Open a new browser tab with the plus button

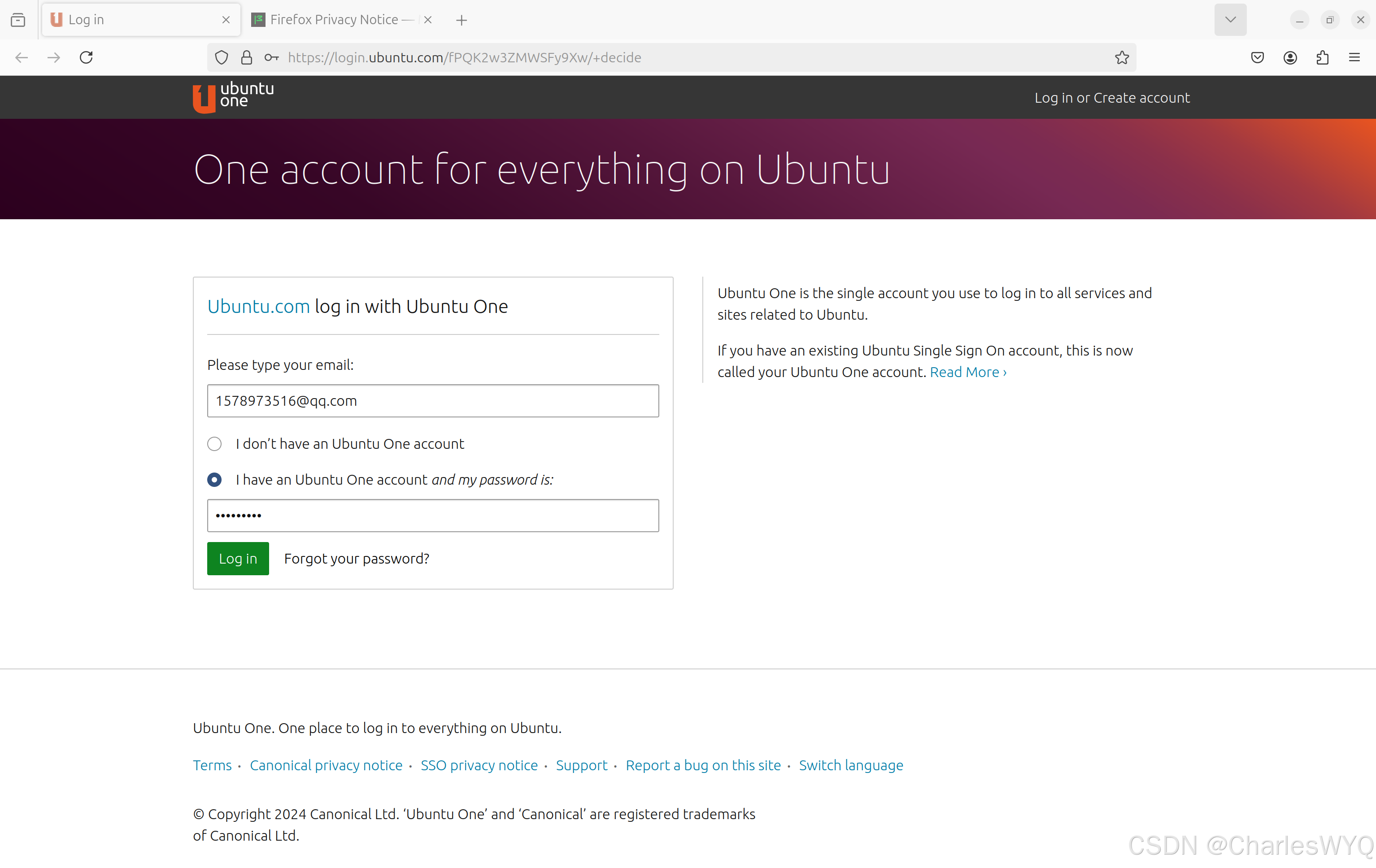[x=461, y=19]
